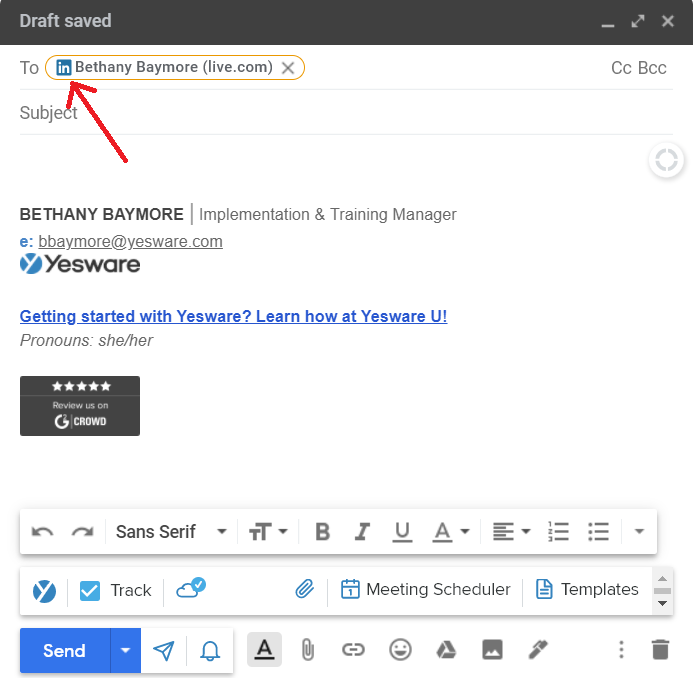Toggle formatting options (underlined A) icon
Viewport: 693px width, 678px height.
[264, 650]
